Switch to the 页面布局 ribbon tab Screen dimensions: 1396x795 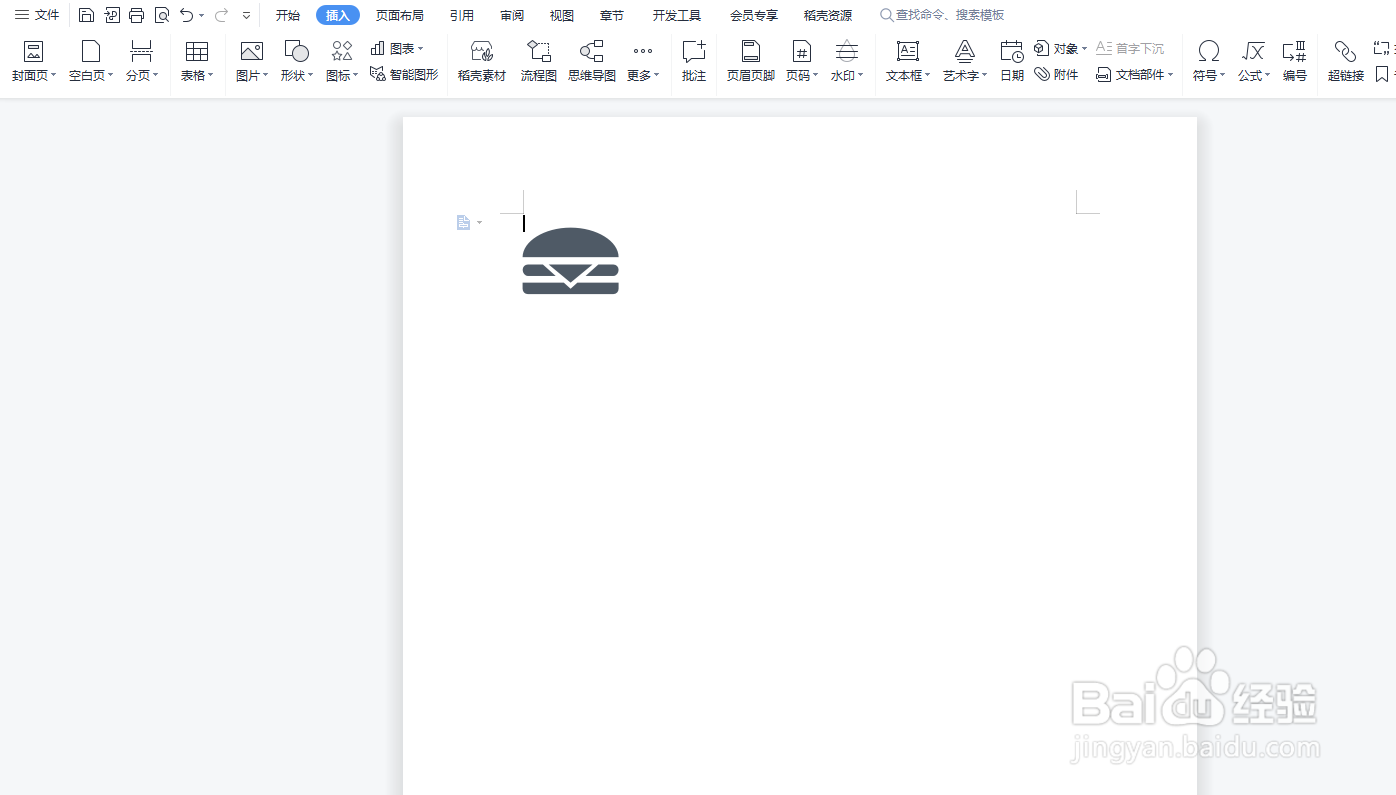pos(399,15)
